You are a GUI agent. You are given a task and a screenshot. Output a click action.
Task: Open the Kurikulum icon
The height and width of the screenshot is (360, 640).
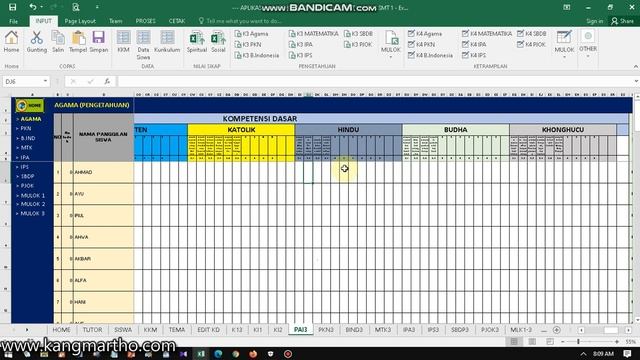click(x=167, y=37)
